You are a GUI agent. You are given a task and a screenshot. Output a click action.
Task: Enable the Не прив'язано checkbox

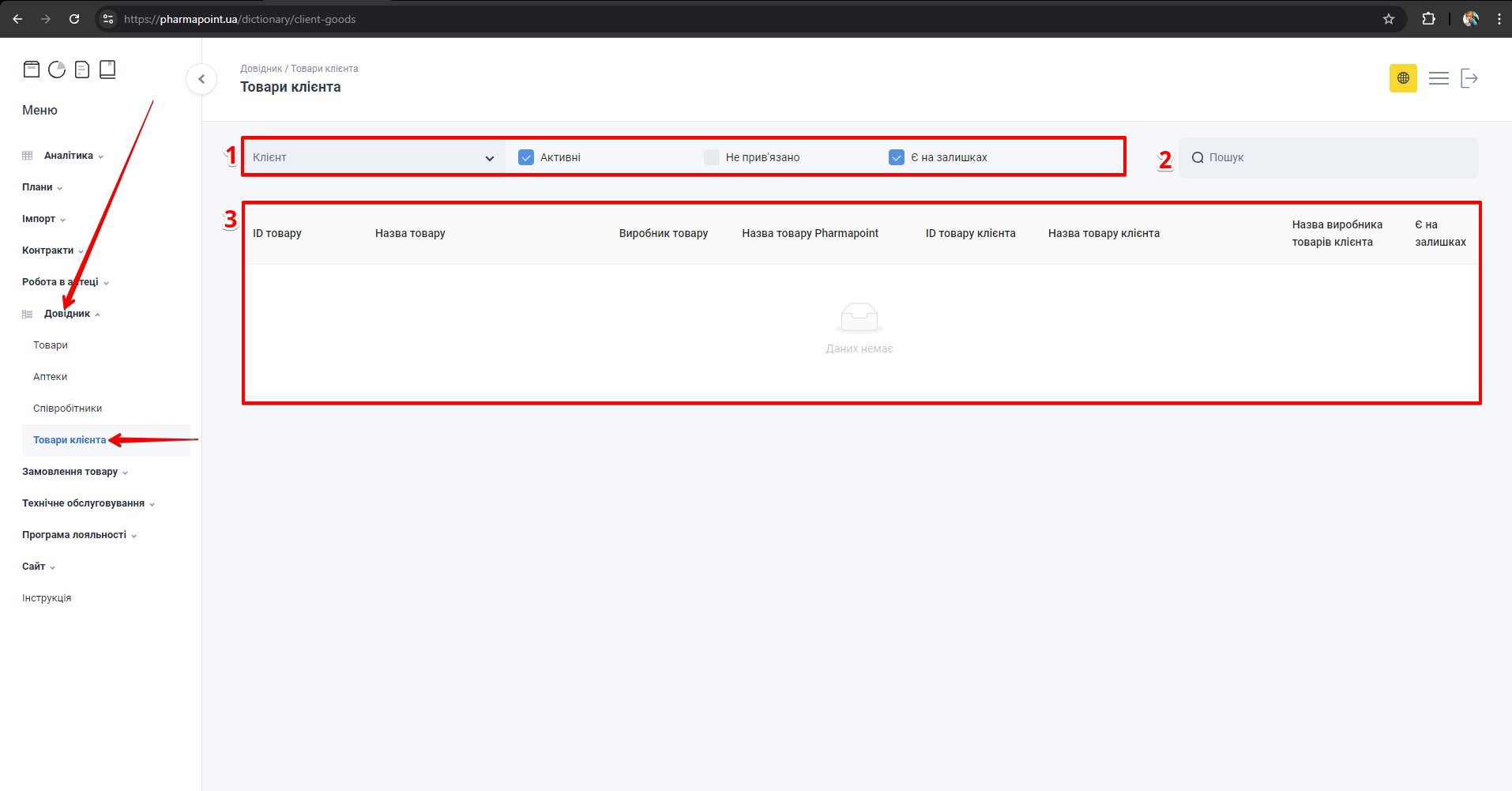[712, 157]
